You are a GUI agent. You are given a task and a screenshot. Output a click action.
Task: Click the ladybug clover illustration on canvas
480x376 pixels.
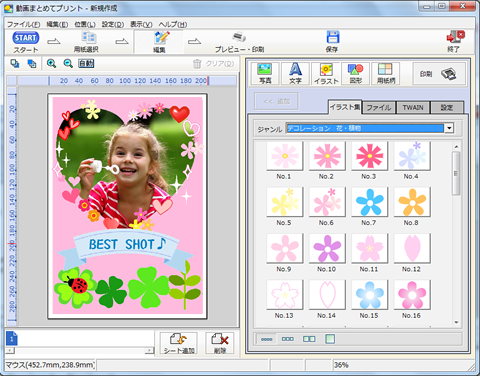75,287
